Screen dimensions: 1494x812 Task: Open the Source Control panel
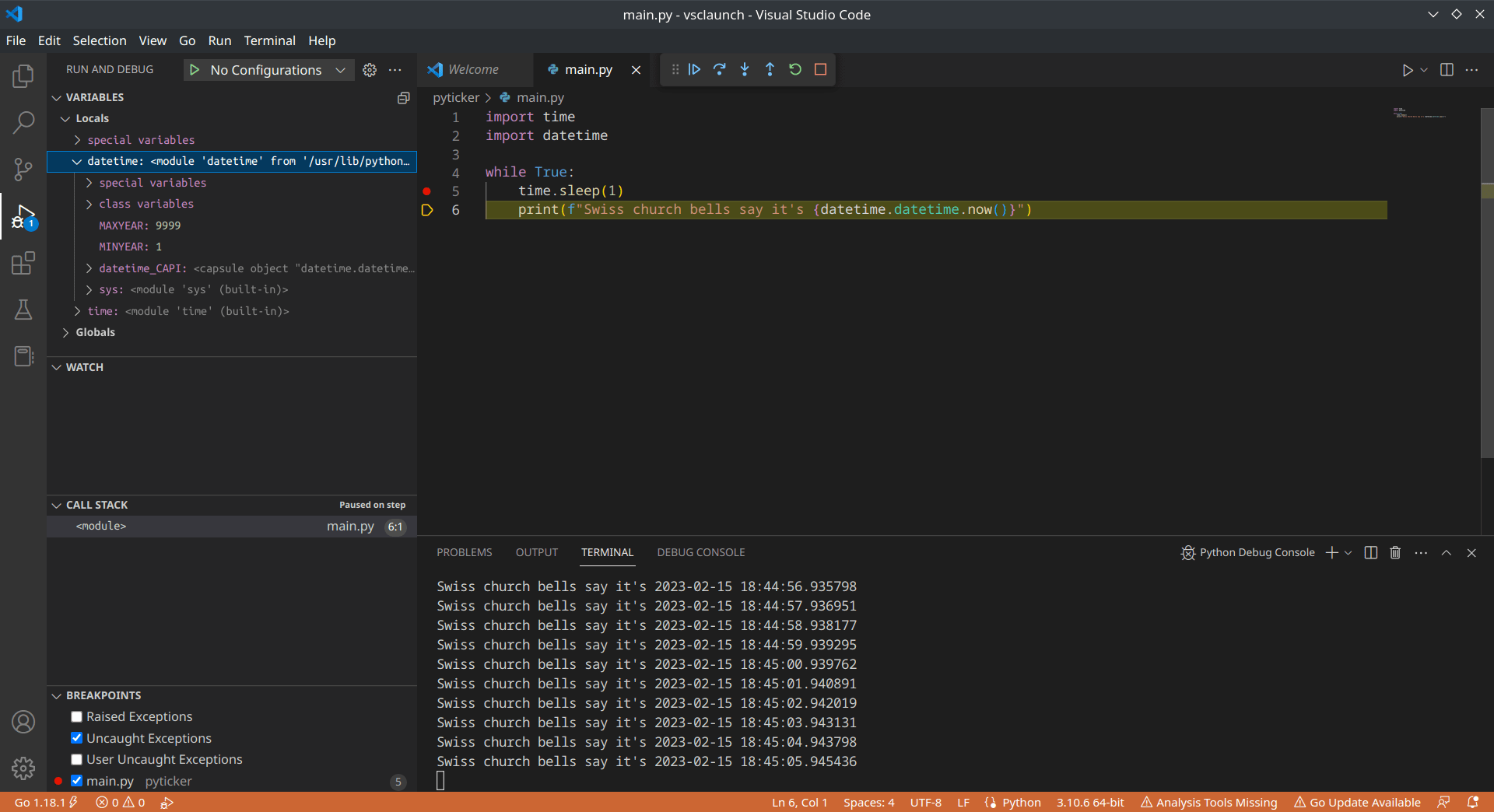pos(23,169)
